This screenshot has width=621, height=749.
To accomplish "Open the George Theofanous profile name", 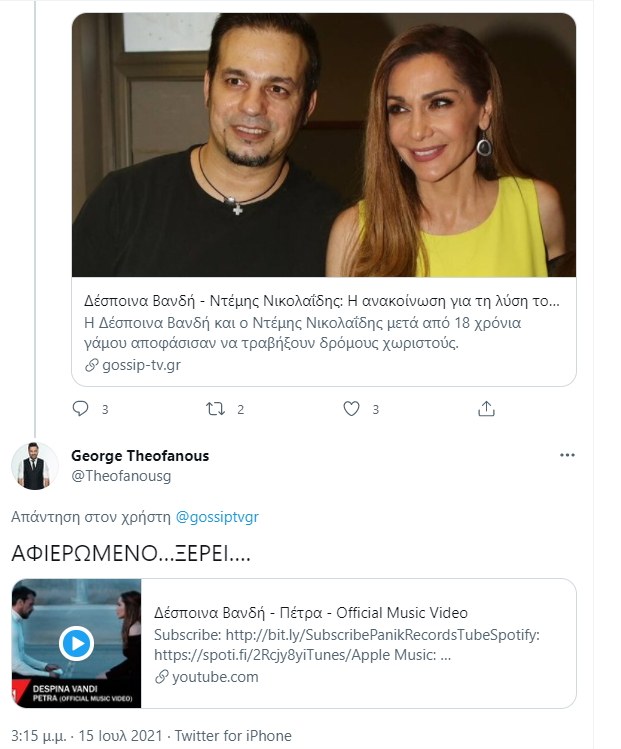I will [140, 456].
